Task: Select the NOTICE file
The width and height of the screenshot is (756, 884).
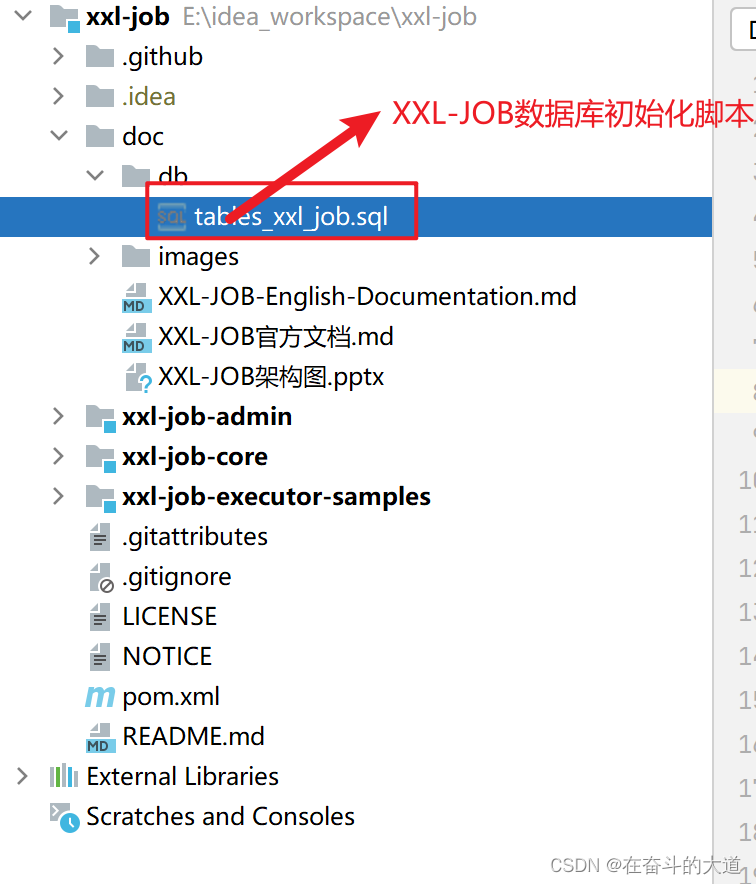Action: pyautogui.click(x=167, y=657)
